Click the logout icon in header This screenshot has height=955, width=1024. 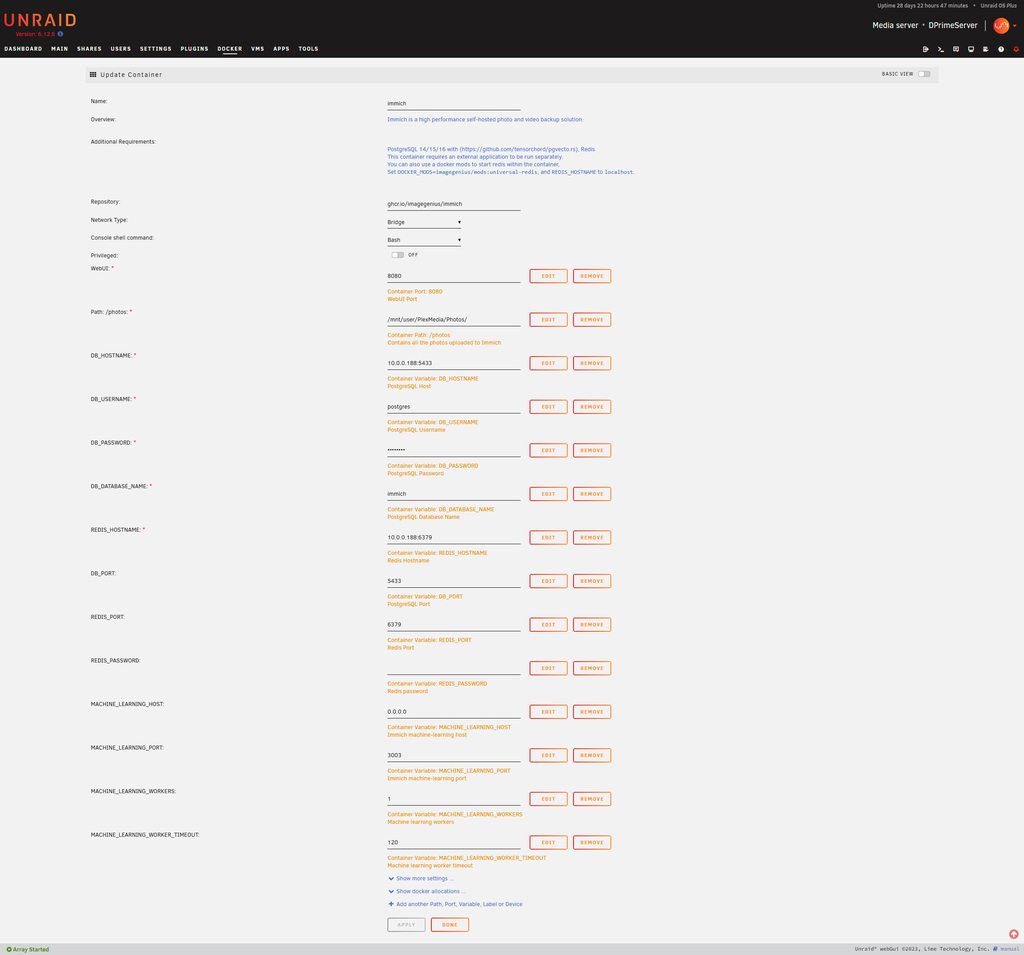pyautogui.click(x=925, y=49)
